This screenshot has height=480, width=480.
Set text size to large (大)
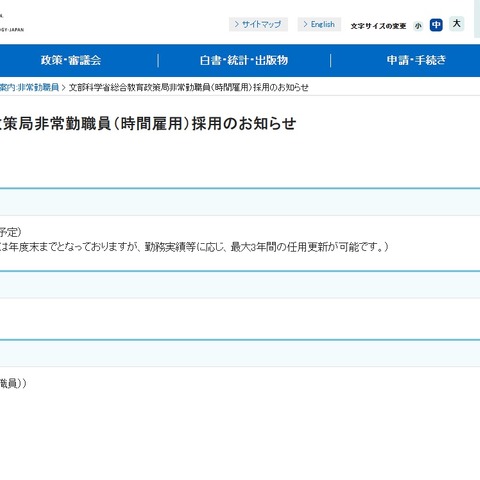456,24
